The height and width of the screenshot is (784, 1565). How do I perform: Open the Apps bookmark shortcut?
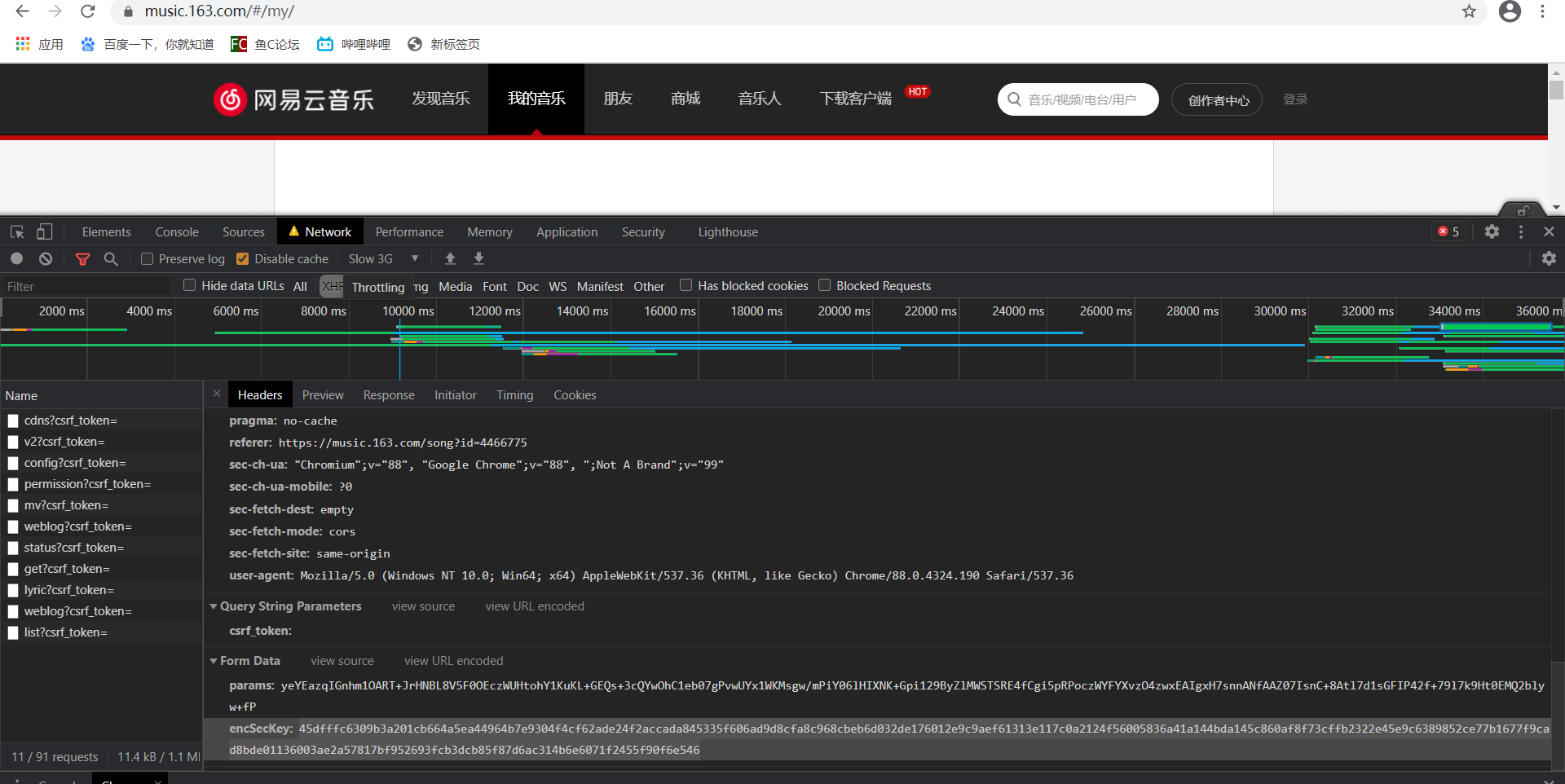pyautogui.click(x=39, y=44)
